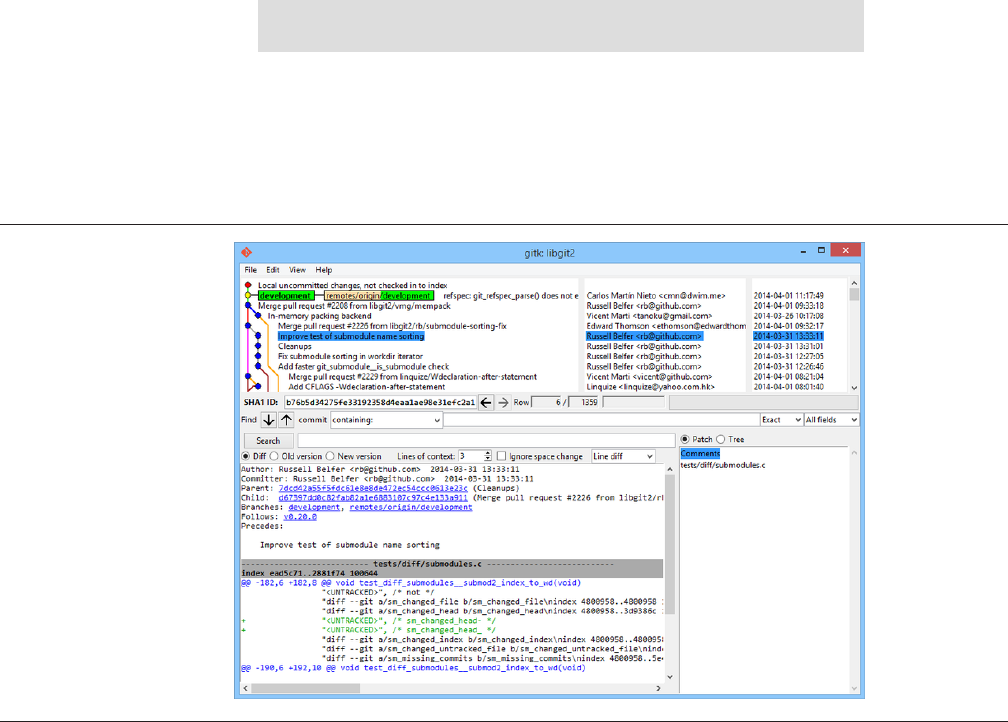This screenshot has width=1008, height=722.
Task: Follow the remotes/origin/development branch link
Action: point(411,507)
